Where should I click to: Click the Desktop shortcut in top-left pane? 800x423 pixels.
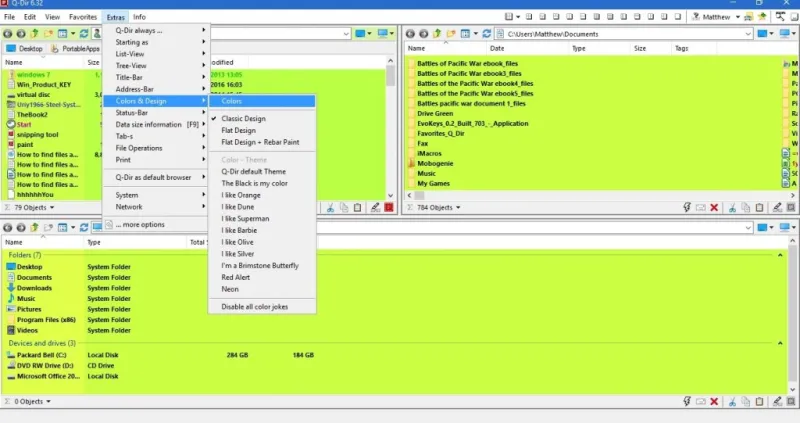tap(24, 48)
